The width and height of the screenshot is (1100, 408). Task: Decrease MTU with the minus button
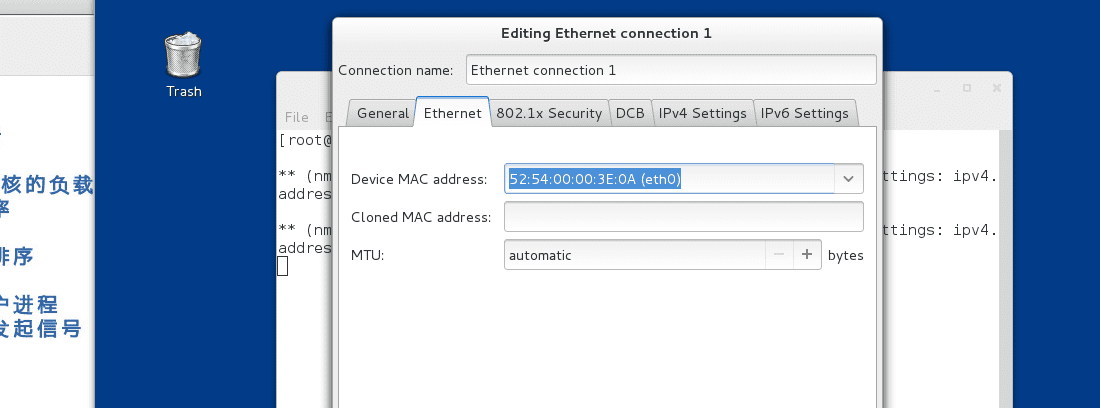[x=780, y=255]
